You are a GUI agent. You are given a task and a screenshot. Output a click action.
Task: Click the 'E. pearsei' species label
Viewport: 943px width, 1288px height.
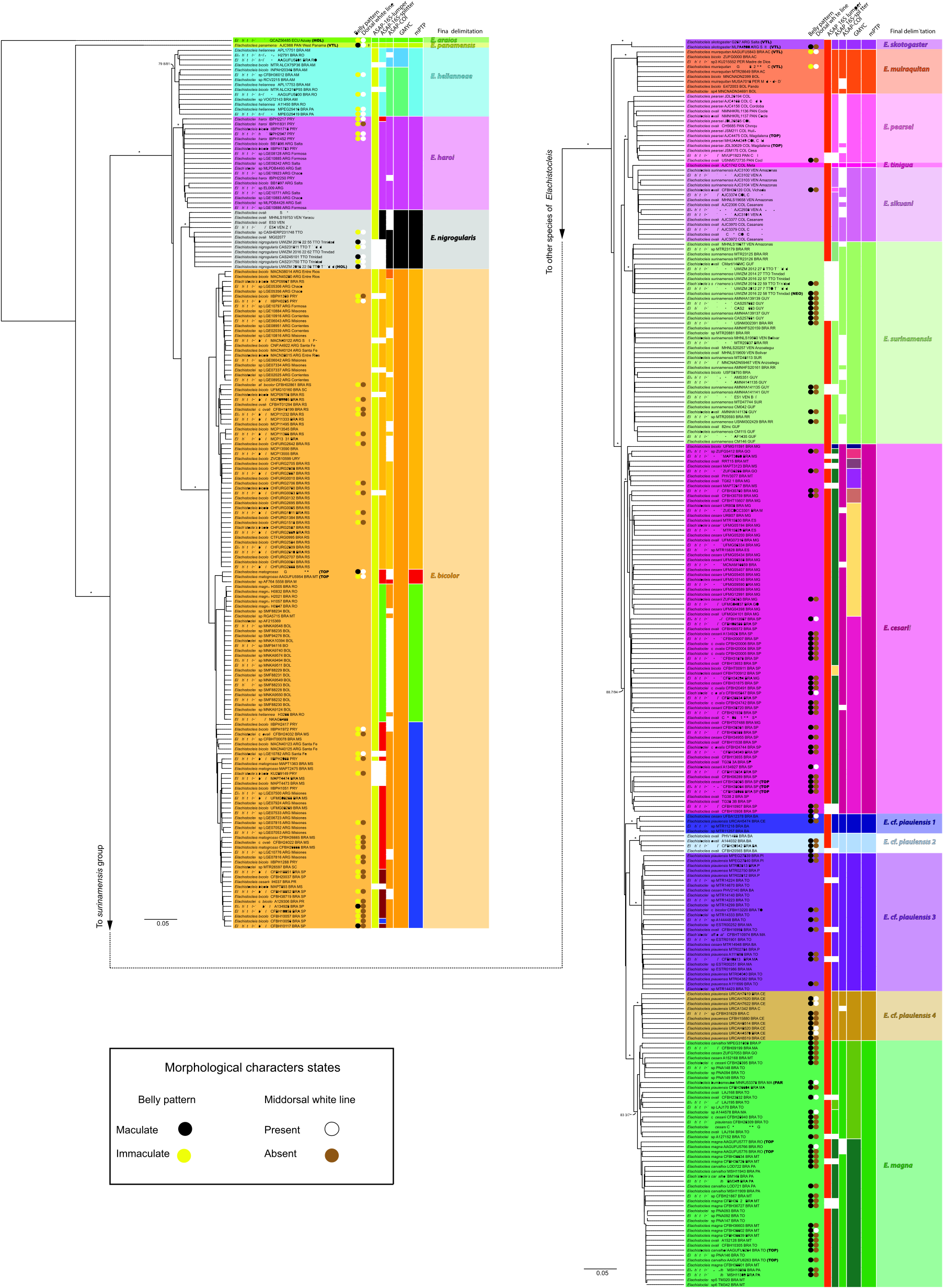point(899,126)
